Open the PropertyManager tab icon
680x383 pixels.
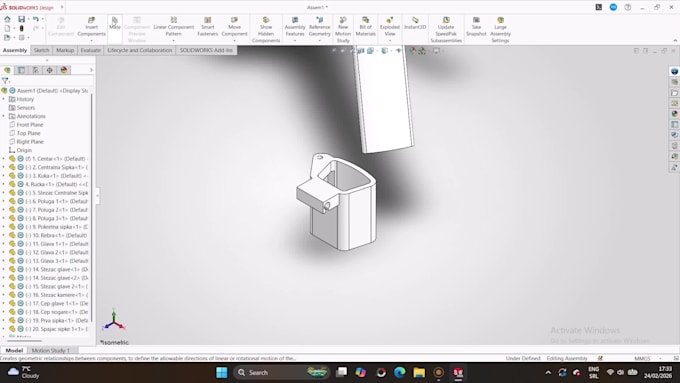(21, 70)
